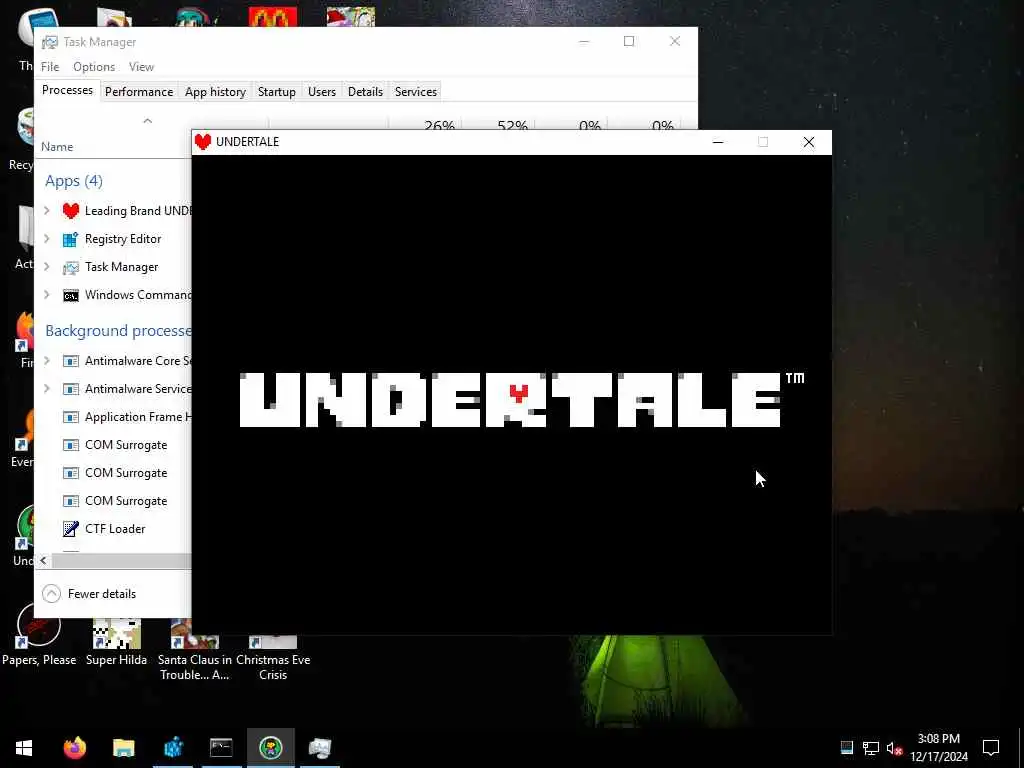This screenshot has width=1024, height=768.
Task: Click the red heart icon in UNDERTALE title bar
Action: 203,142
